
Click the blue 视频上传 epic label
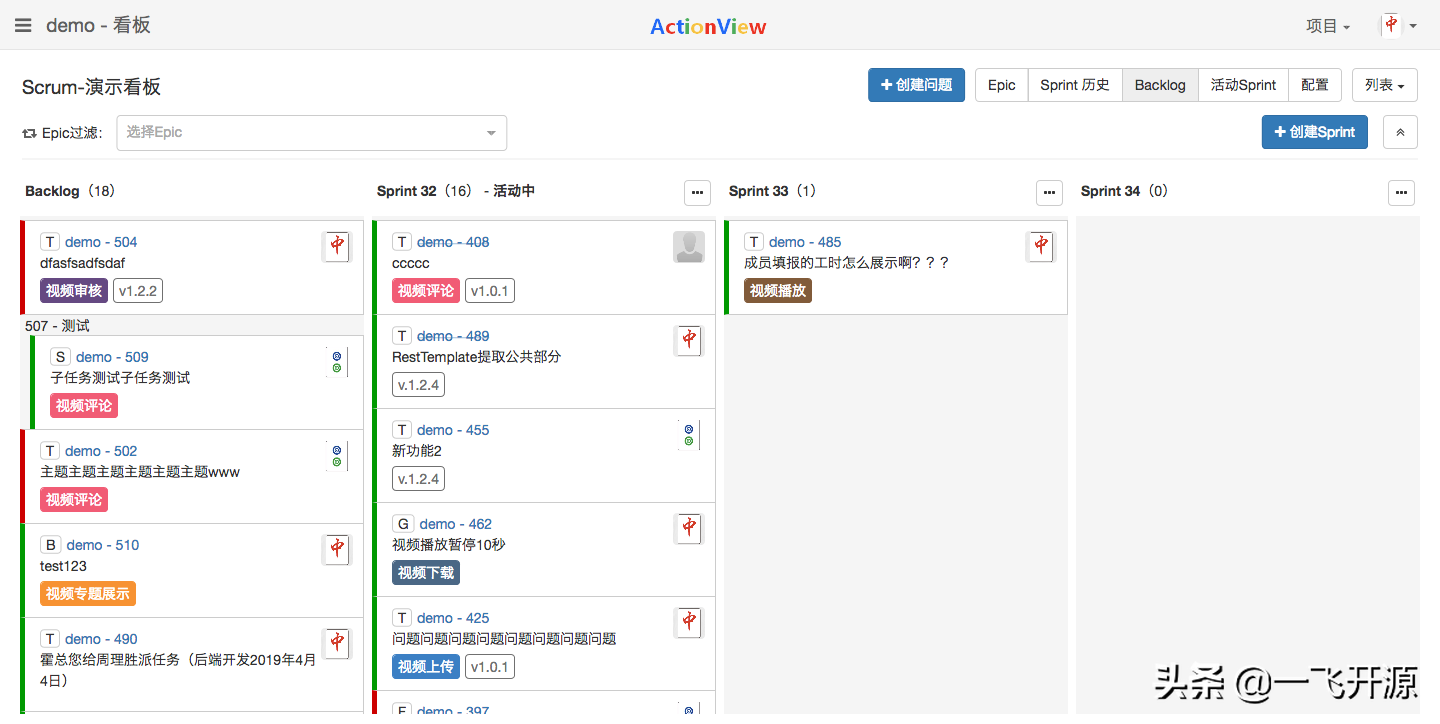pos(426,667)
